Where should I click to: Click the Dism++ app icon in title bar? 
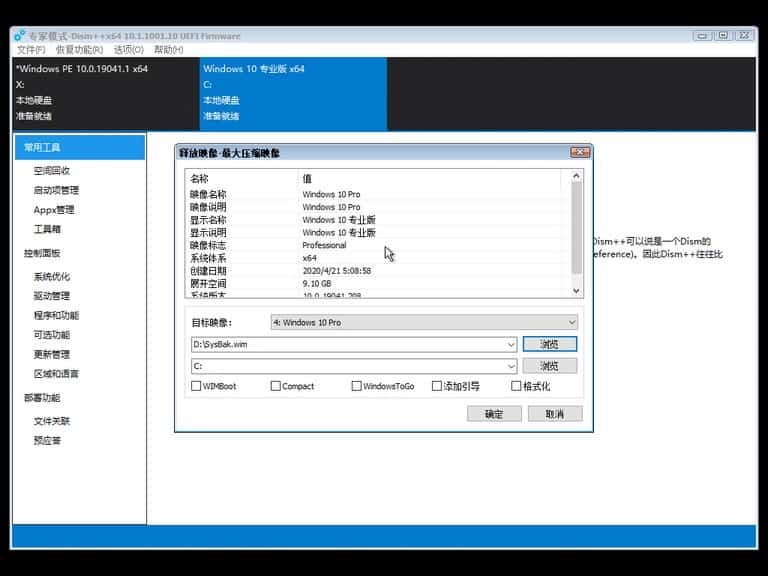pyautogui.click(x=20, y=36)
